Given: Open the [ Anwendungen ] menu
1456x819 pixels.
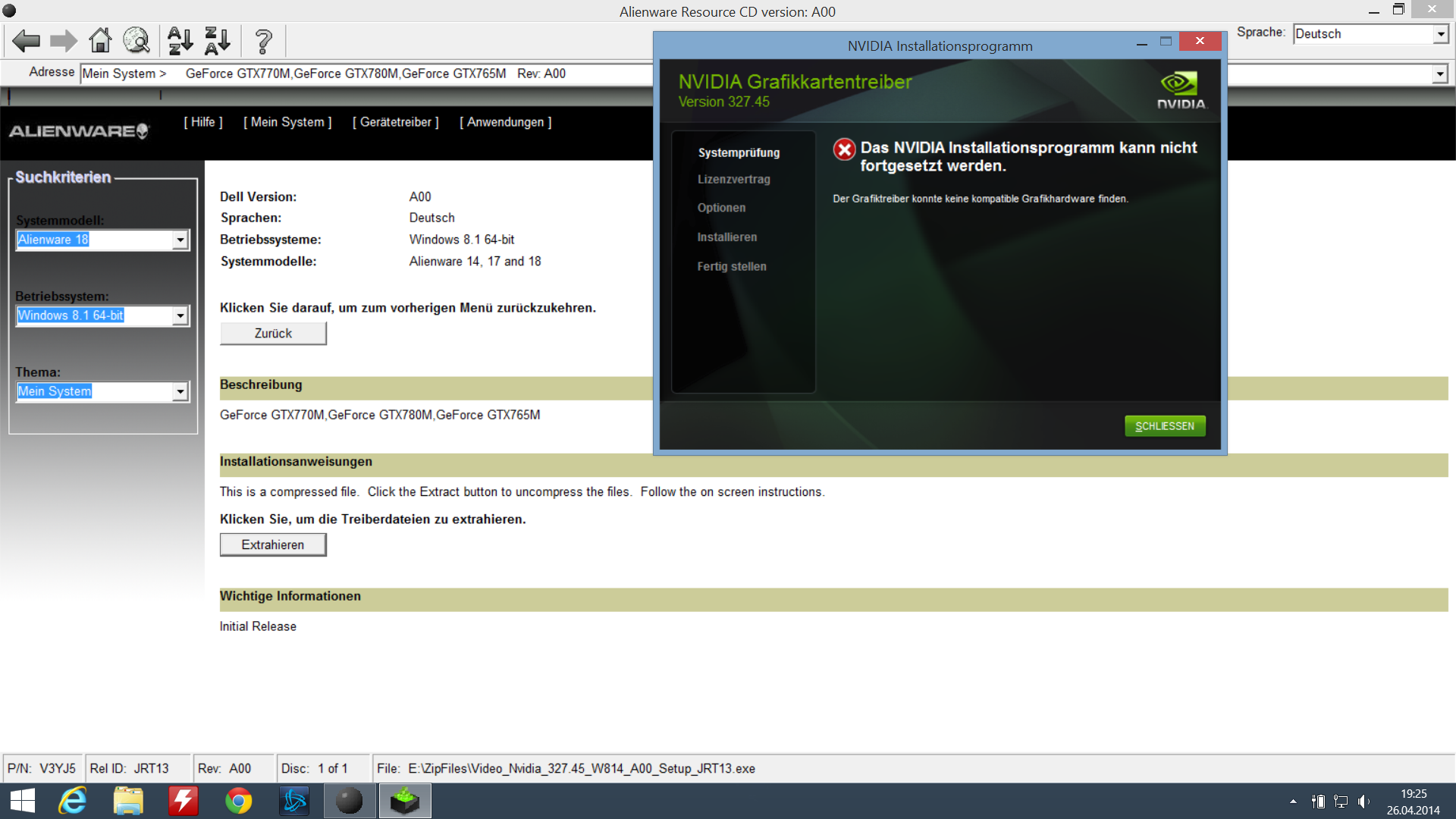Looking at the screenshot, I should (506, 122).
